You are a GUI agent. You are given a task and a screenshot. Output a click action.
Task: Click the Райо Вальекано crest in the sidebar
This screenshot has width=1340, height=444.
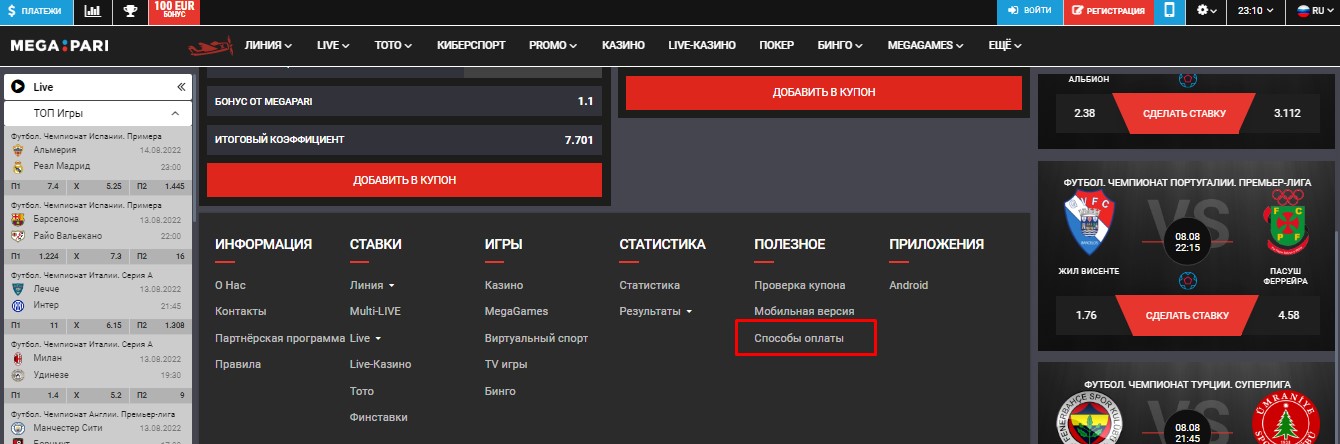(18, 236)
